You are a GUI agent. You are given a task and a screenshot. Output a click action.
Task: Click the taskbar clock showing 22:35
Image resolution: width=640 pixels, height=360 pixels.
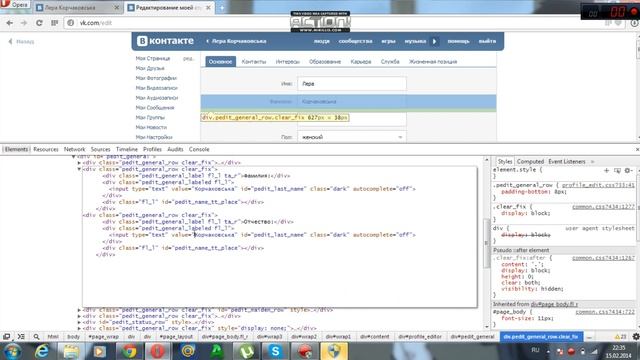(x=619, y=348)
